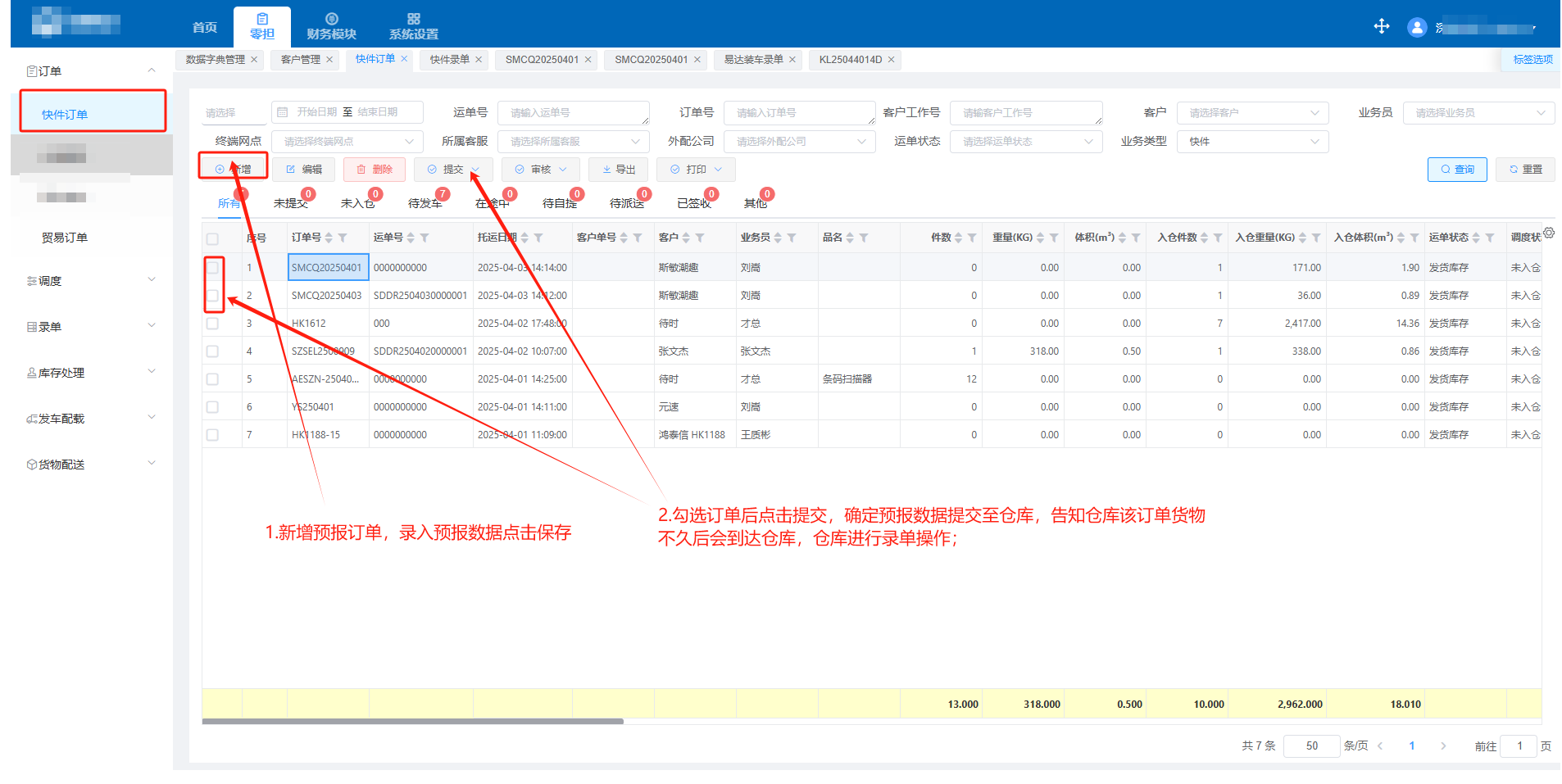Close the 数据字典管理 tab
The width and height of the screenshot is (1562, 784).
coord(254,60)
